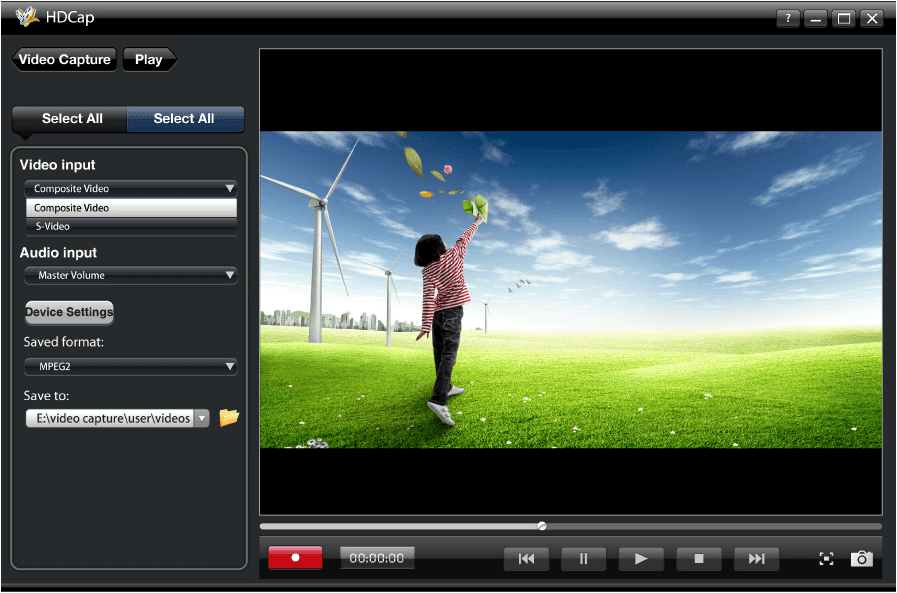
Task: Click the seek bar handle under the video
Action: 542,525
